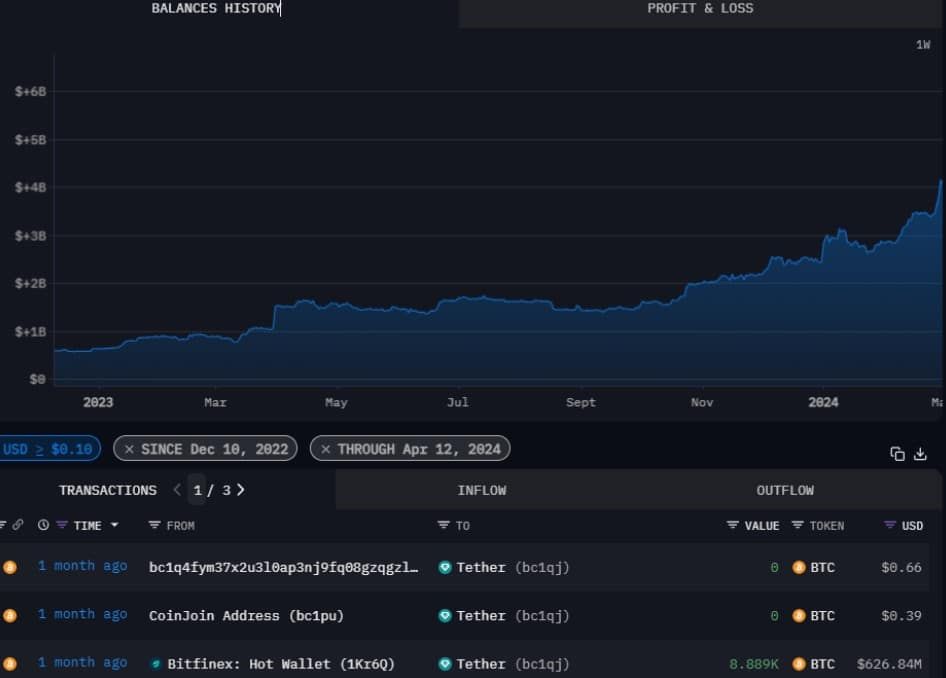Open the bc1q4fym37x2u3l0ap3nj9fq08gzqgzl address

tap(283, 568)
